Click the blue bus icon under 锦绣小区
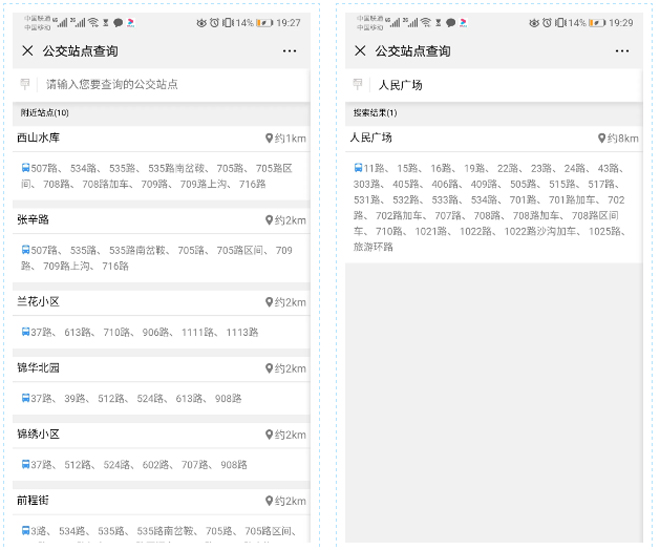The width and height of the screenshot is (660, 550). pos(25,464)
